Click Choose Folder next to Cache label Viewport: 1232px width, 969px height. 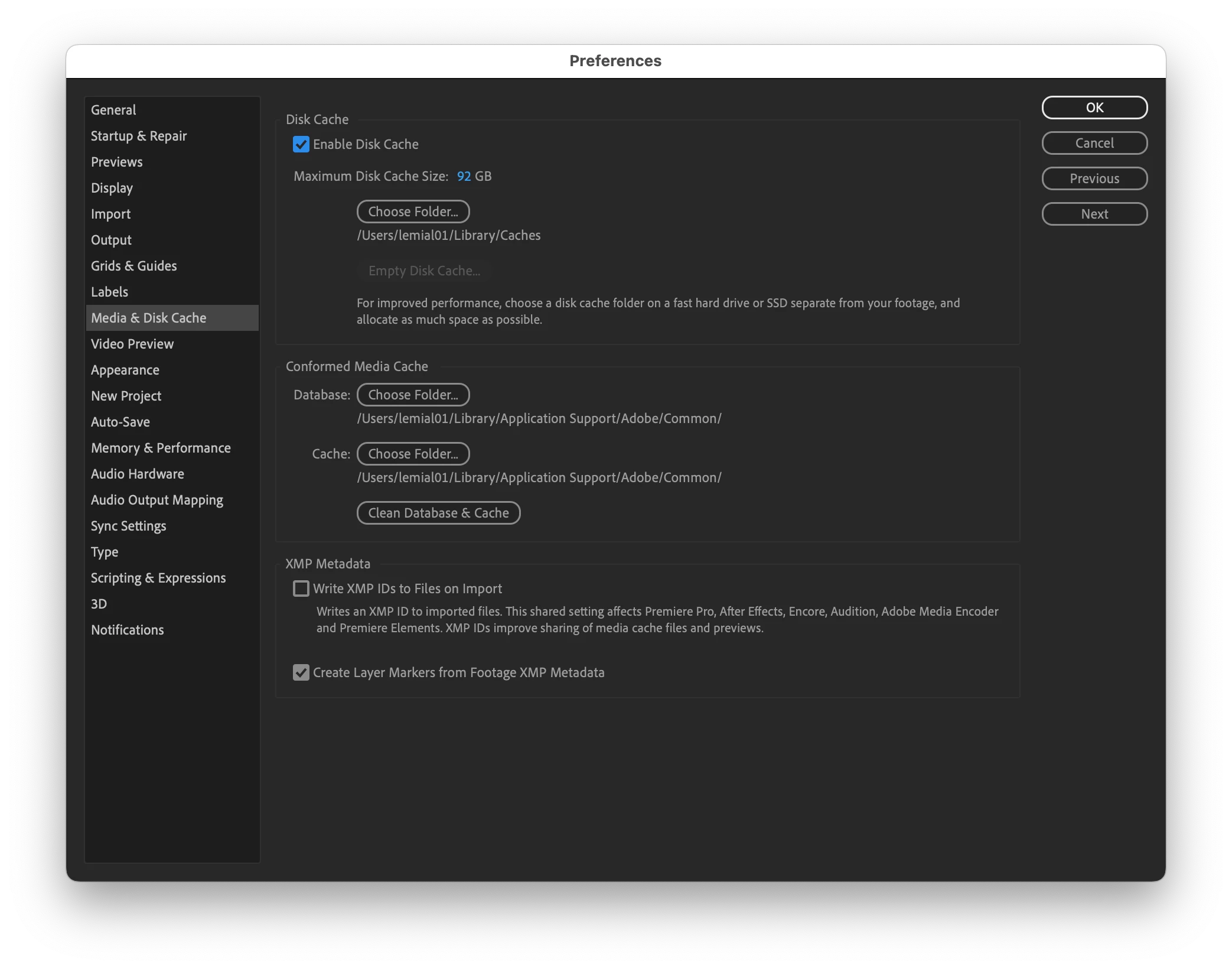point(413,454)
